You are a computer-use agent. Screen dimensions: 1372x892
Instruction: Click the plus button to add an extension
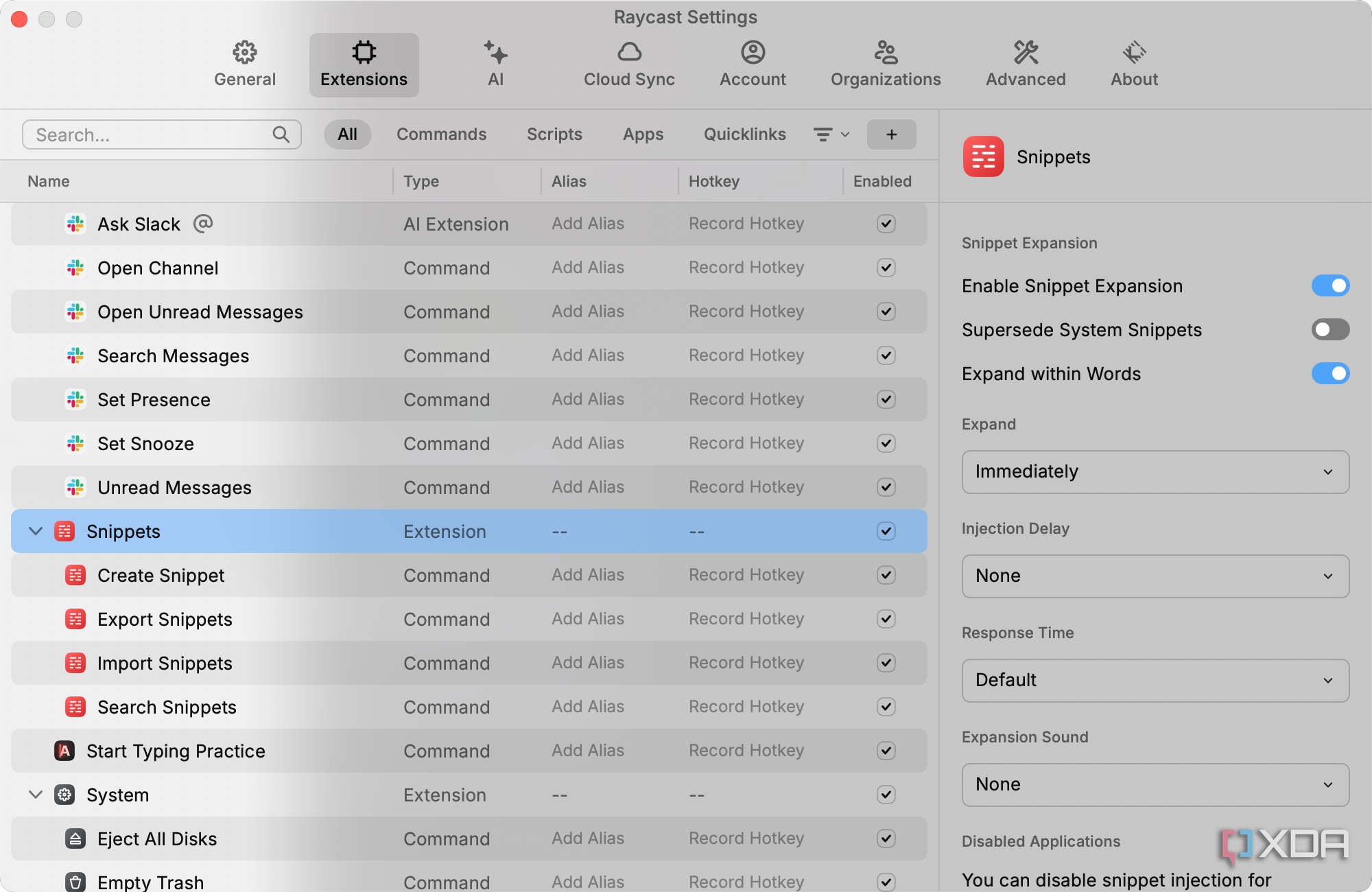(x=891, y=134)
